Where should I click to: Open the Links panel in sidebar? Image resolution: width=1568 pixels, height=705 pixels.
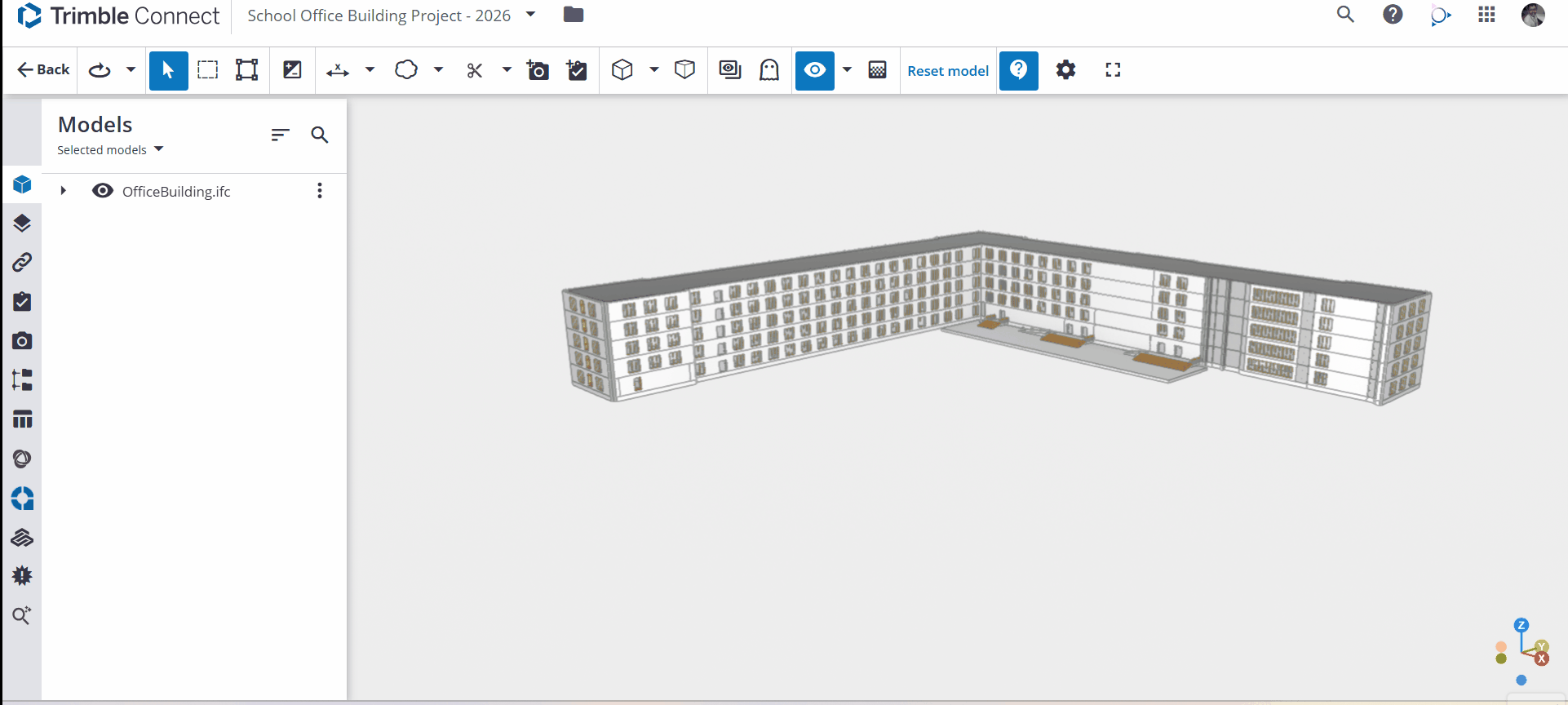point(22,262)
